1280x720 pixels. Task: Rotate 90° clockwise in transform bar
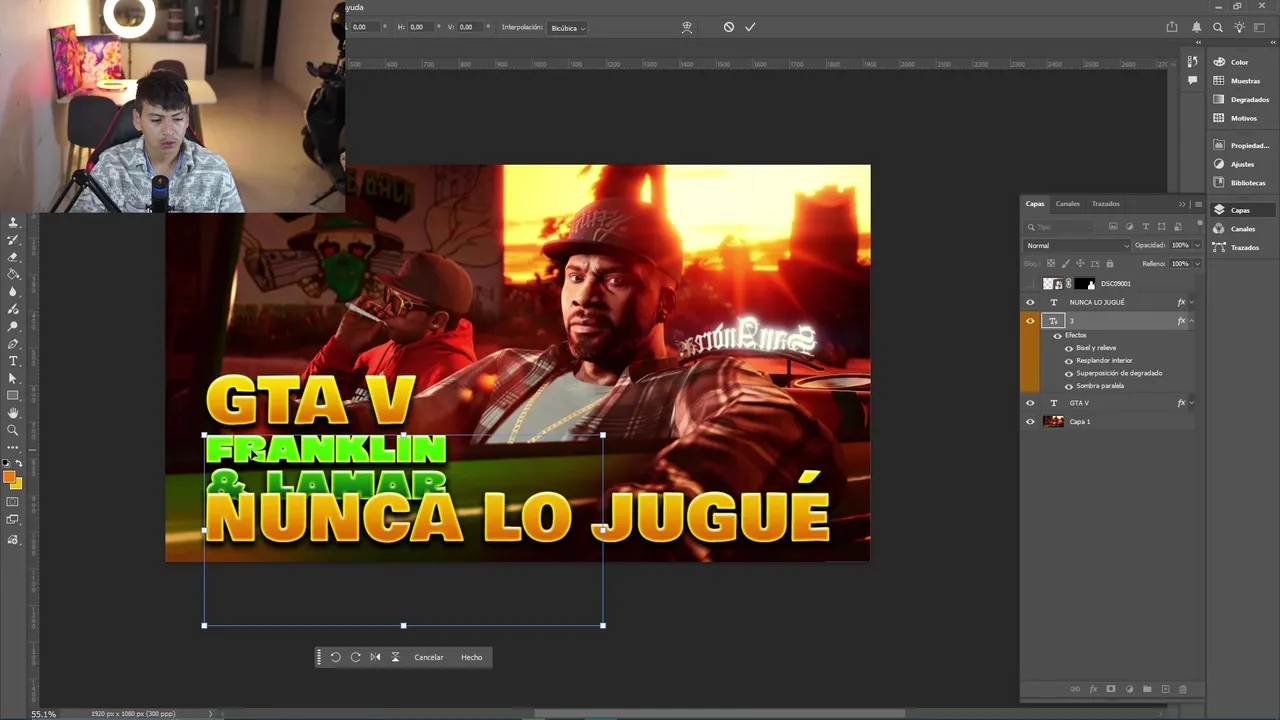[355, 657]
